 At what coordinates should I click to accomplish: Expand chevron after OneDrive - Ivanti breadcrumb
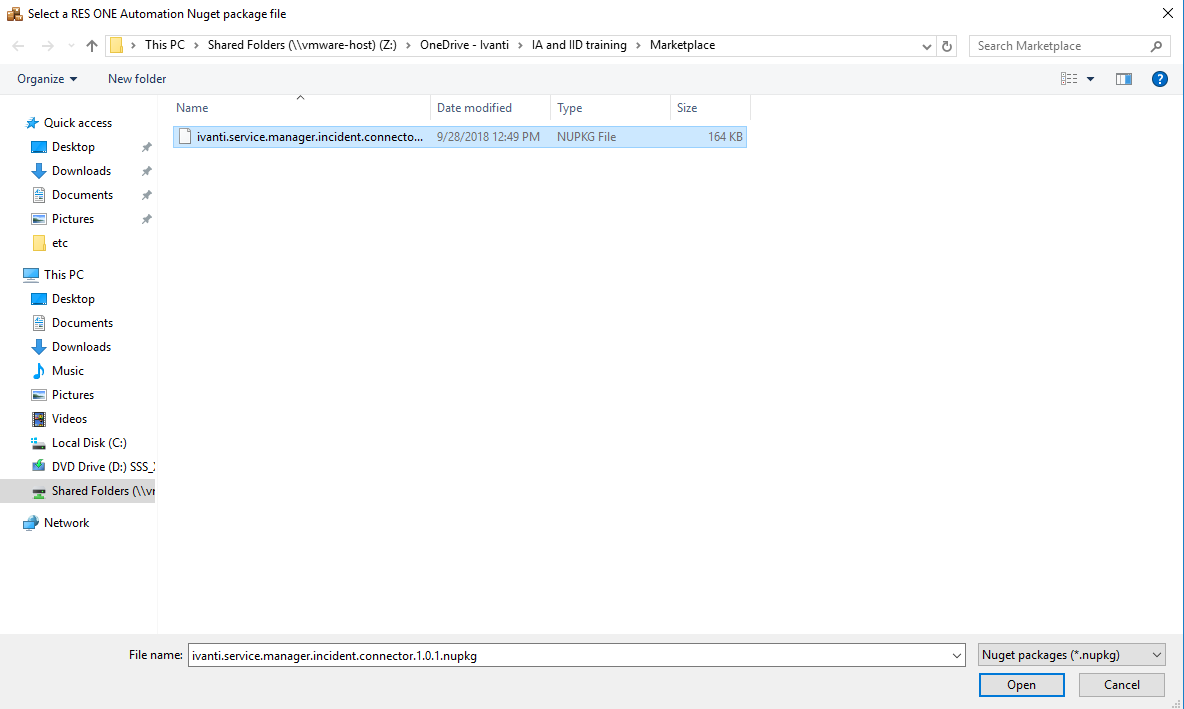pyautogui.click(x=520, y=45)
